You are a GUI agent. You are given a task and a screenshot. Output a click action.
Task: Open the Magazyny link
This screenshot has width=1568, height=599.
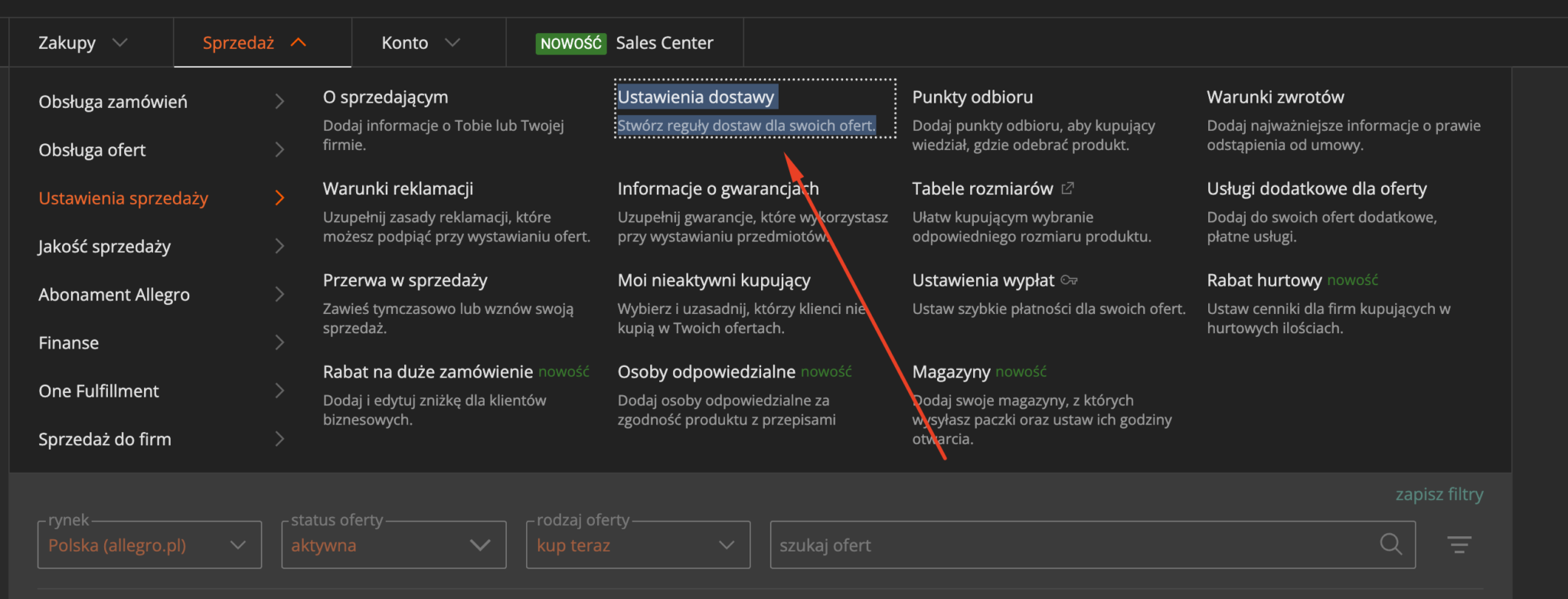[x=951, y=372]
